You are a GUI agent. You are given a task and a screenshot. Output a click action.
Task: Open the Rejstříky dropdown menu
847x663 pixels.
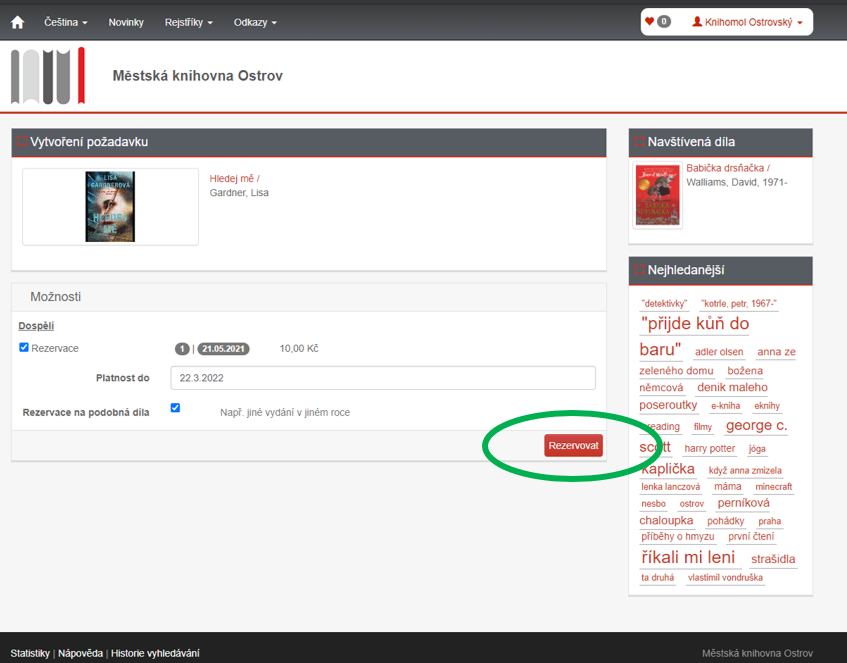pos(188,22)
